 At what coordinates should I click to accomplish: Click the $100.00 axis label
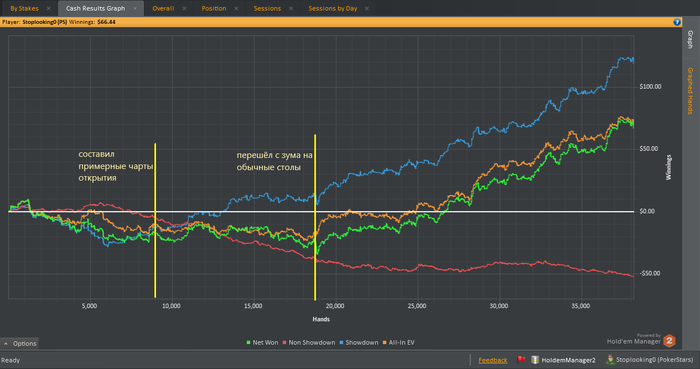pos(650,87)
